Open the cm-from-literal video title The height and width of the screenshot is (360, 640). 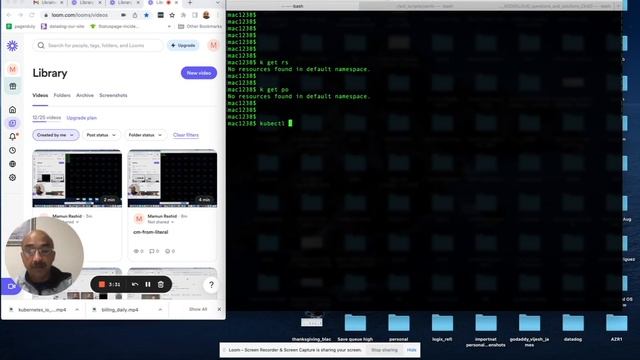click(151, 232)
